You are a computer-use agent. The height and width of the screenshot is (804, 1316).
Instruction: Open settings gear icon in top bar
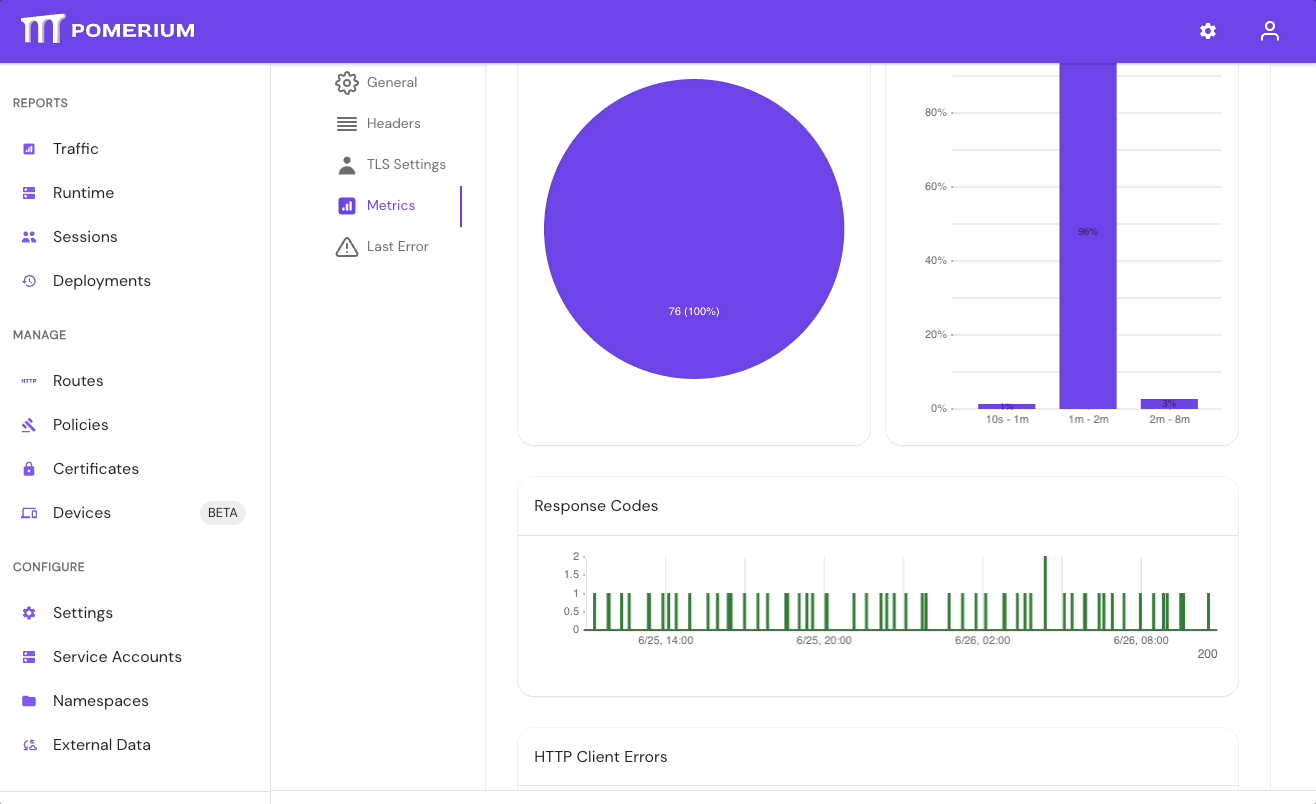pos(1208,31)
